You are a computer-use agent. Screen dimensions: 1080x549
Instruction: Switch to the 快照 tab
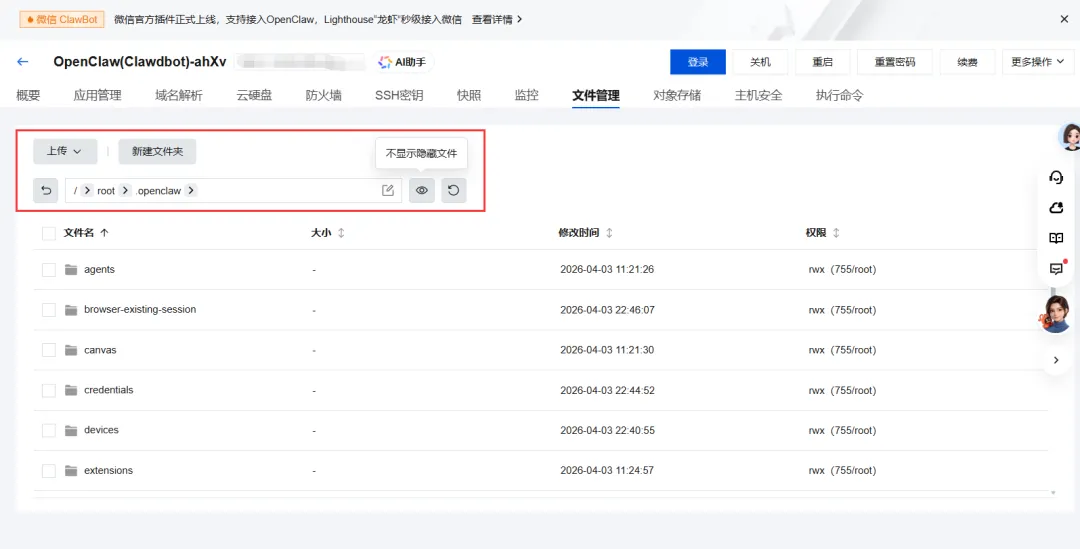coord(469,95)
